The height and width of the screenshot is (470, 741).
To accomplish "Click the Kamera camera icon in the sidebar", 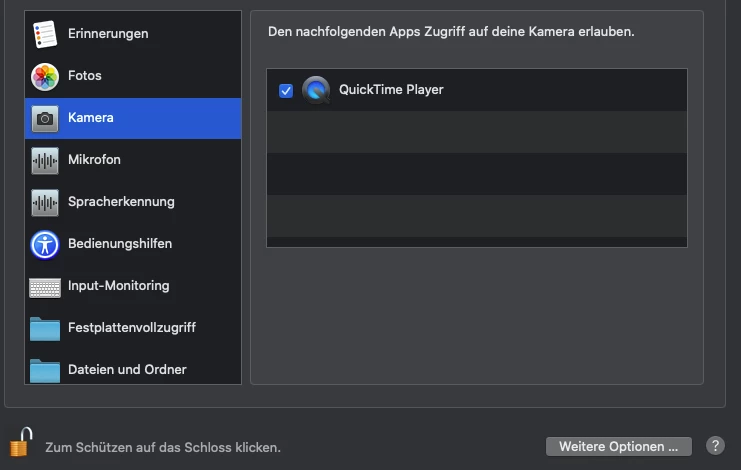I will [45, 119].
